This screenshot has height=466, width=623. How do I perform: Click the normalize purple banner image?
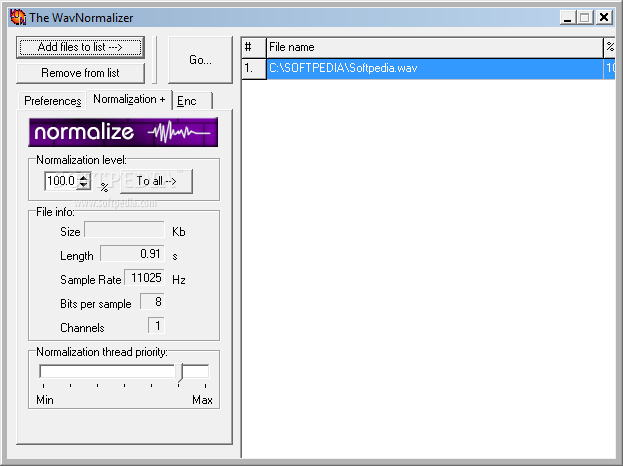123,132
